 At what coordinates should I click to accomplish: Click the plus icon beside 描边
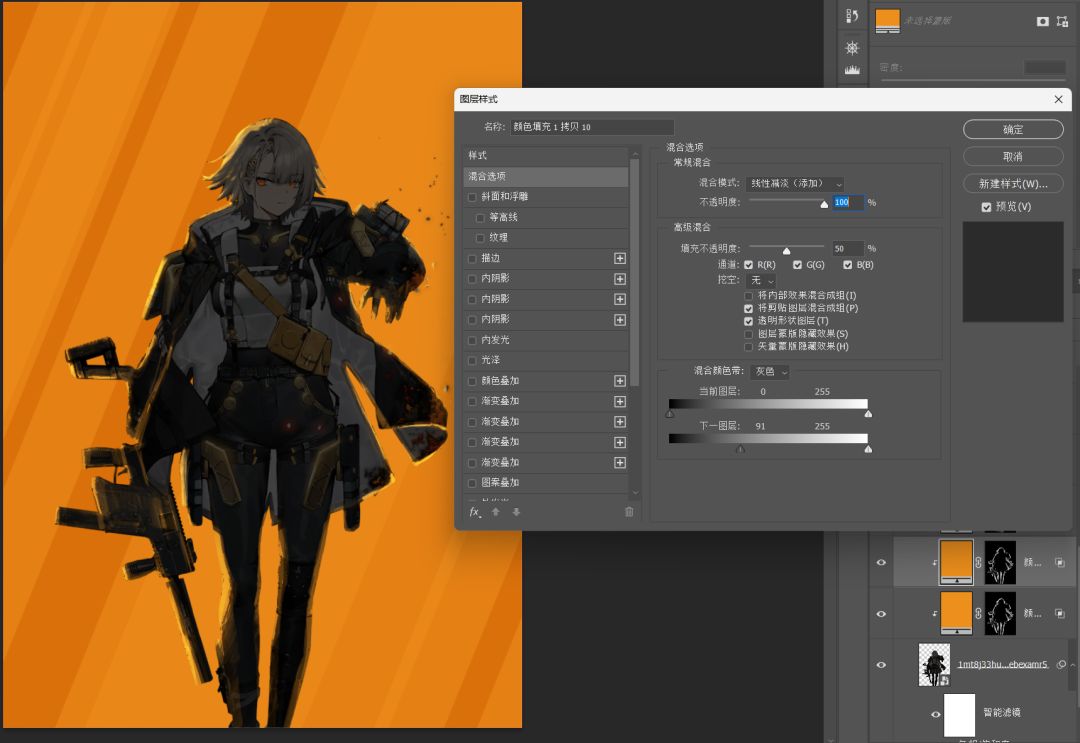click(x=620, y=258)
